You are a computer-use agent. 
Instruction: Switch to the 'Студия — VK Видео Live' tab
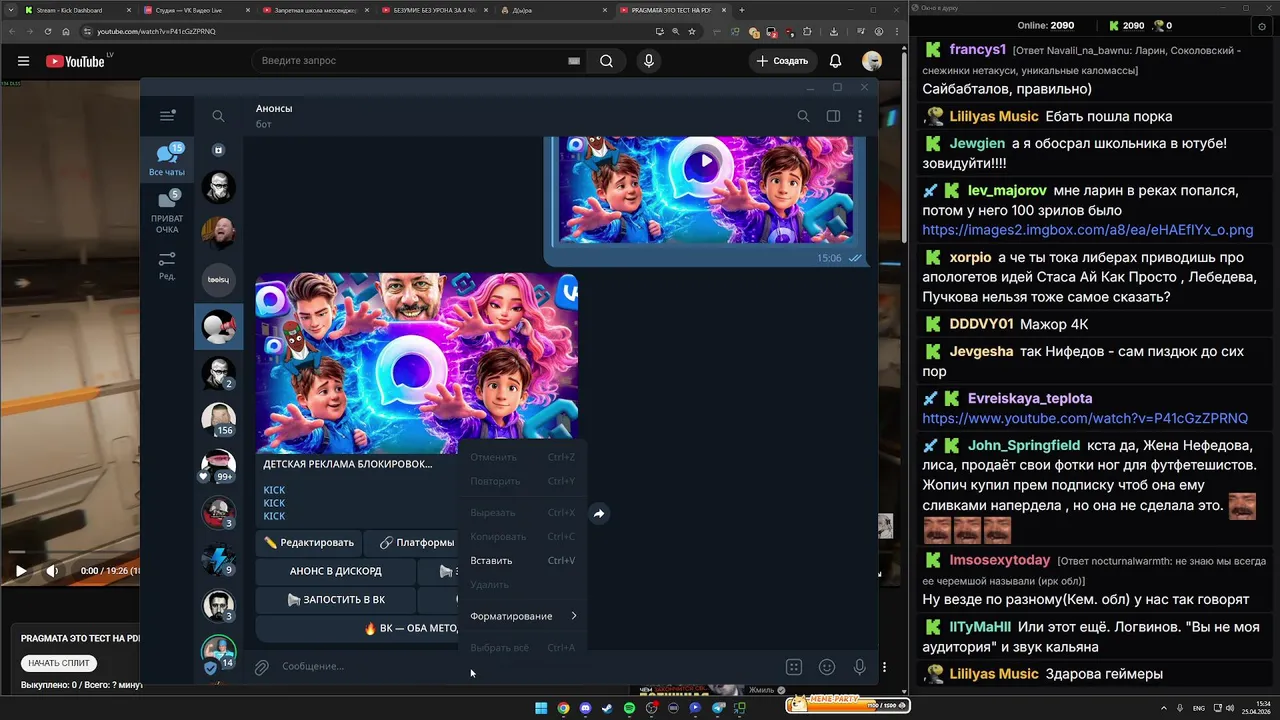[x=193, y=10]
